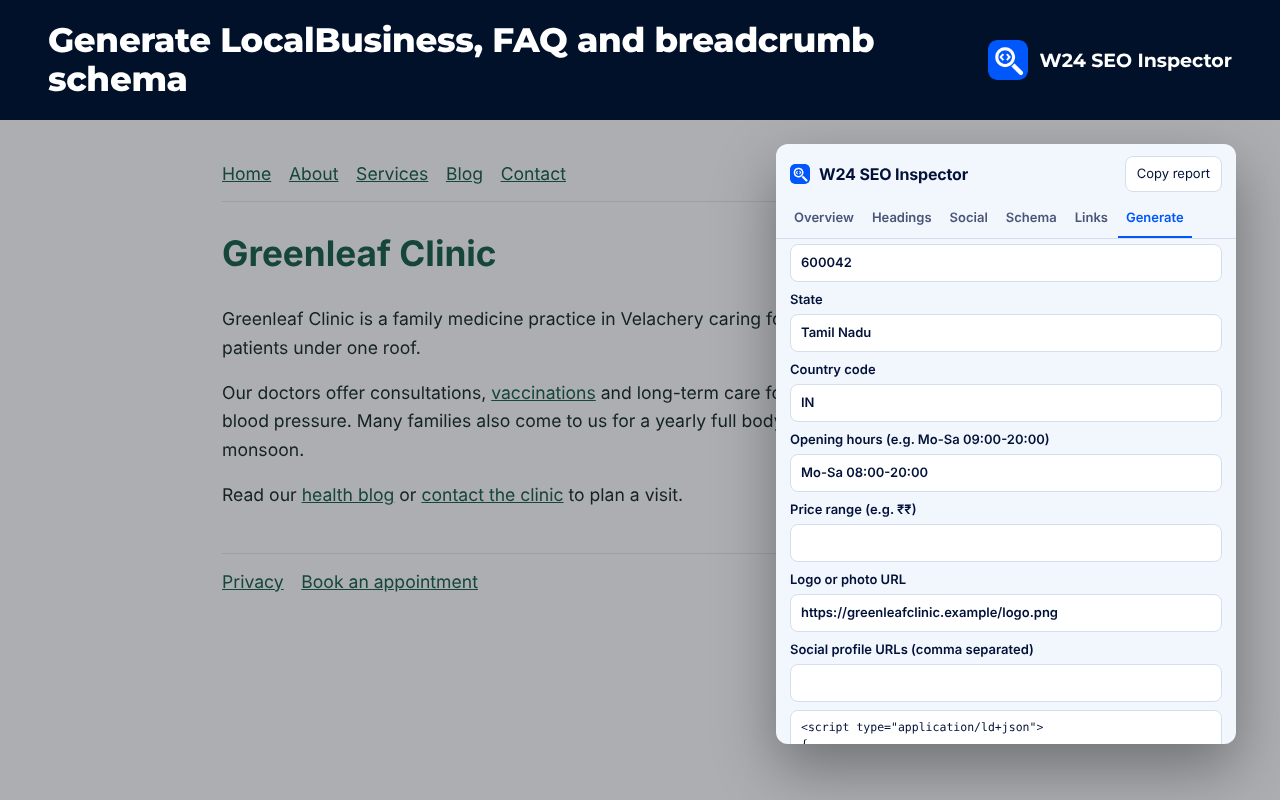Image resolution: width=1280 pixels, height=800 pixels.
Task: Click the postal code field containing 600042
Action: (1006, 263)
